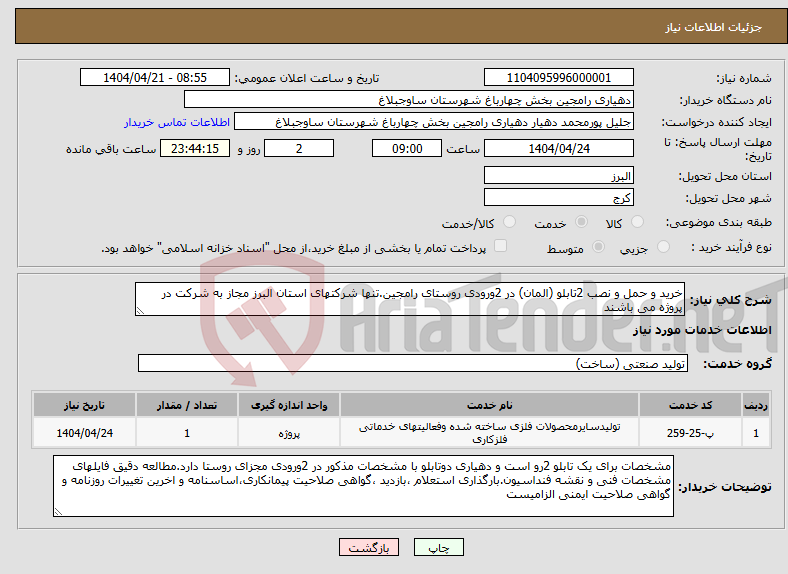Click the remaining time field 23:44:15
This screenshot has height=574, width=788.
pos(195,148)
